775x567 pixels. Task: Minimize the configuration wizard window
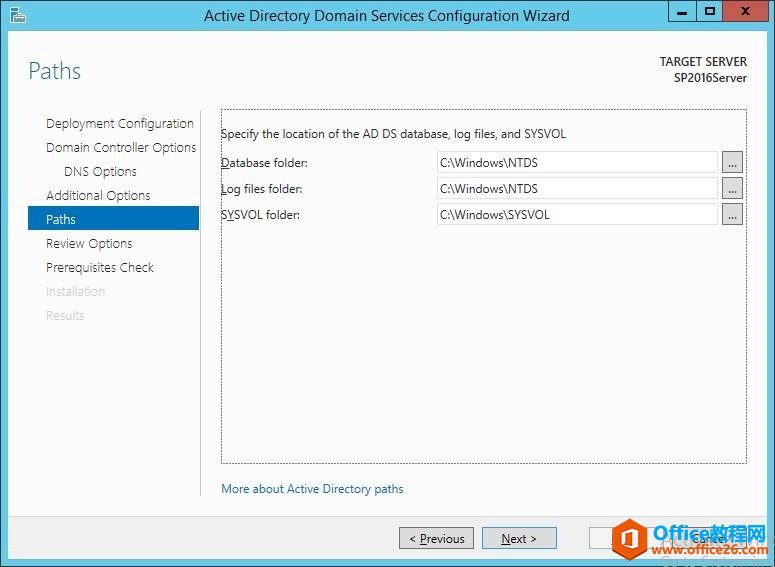coord(684,11)
